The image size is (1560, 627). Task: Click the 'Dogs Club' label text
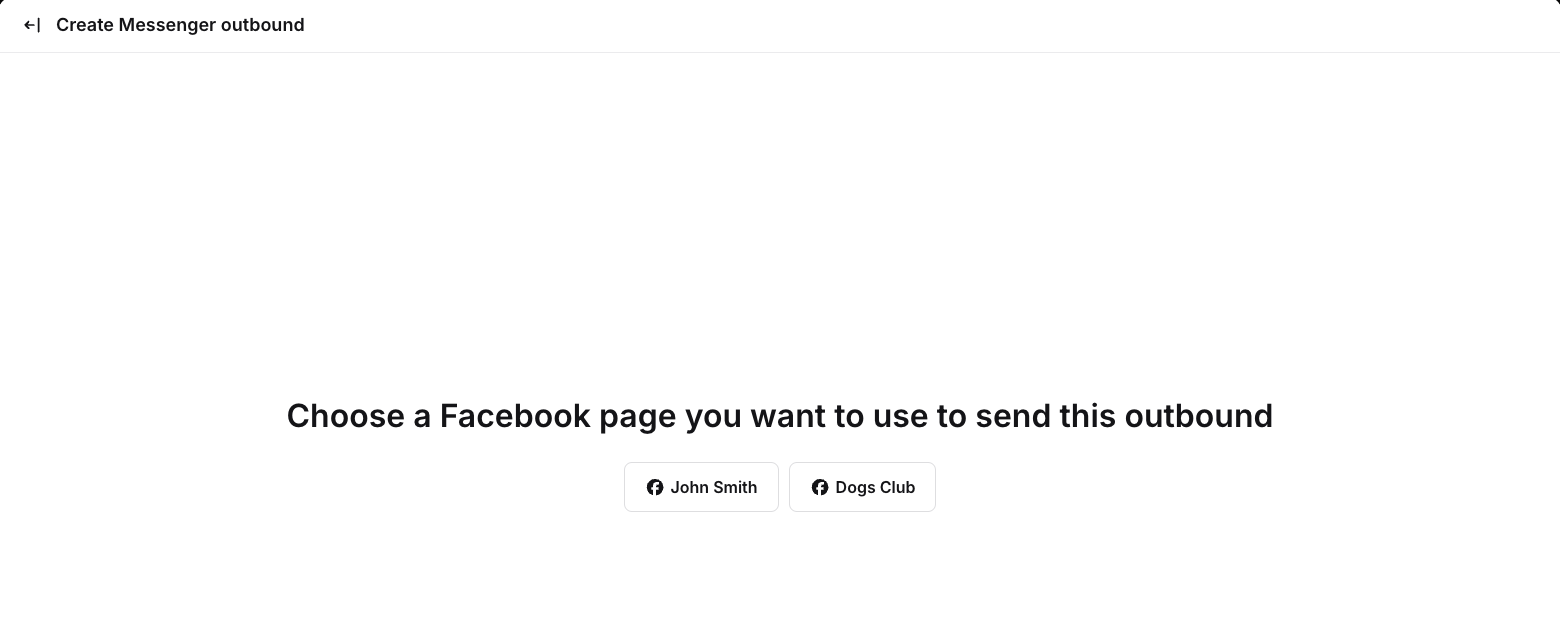tap(875, 487)
